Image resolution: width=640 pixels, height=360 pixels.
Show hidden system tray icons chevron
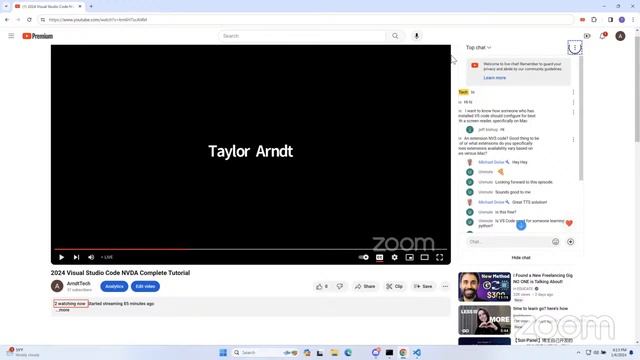[578, 353]
